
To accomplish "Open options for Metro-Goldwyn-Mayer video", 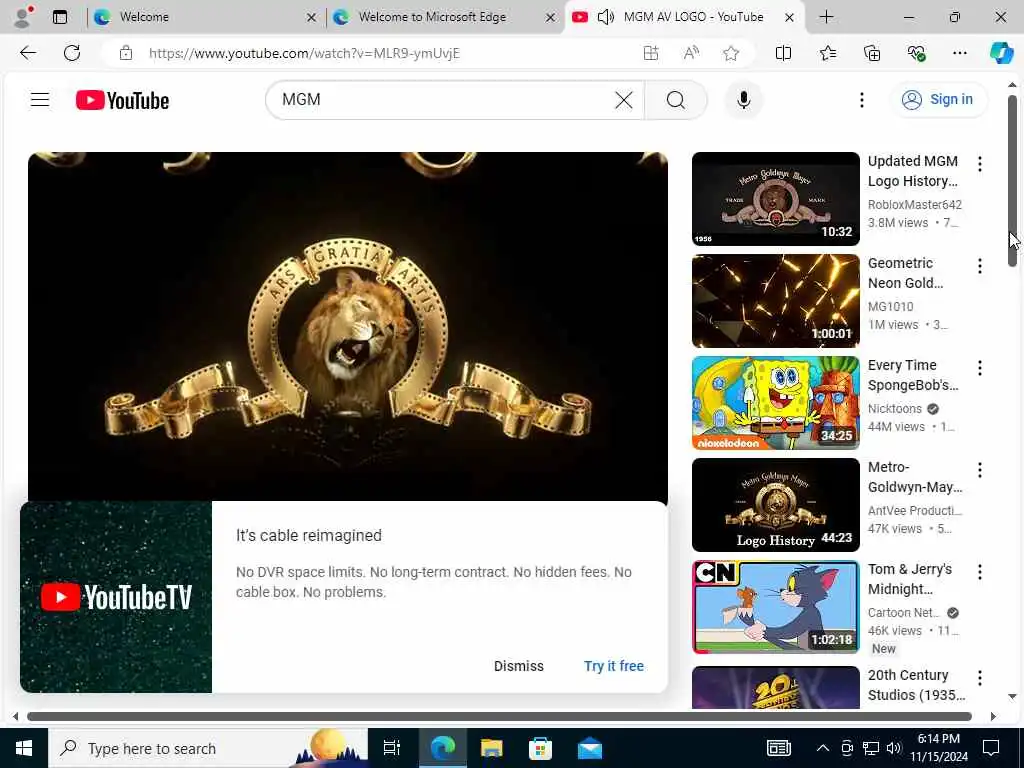I will [980, 470].
